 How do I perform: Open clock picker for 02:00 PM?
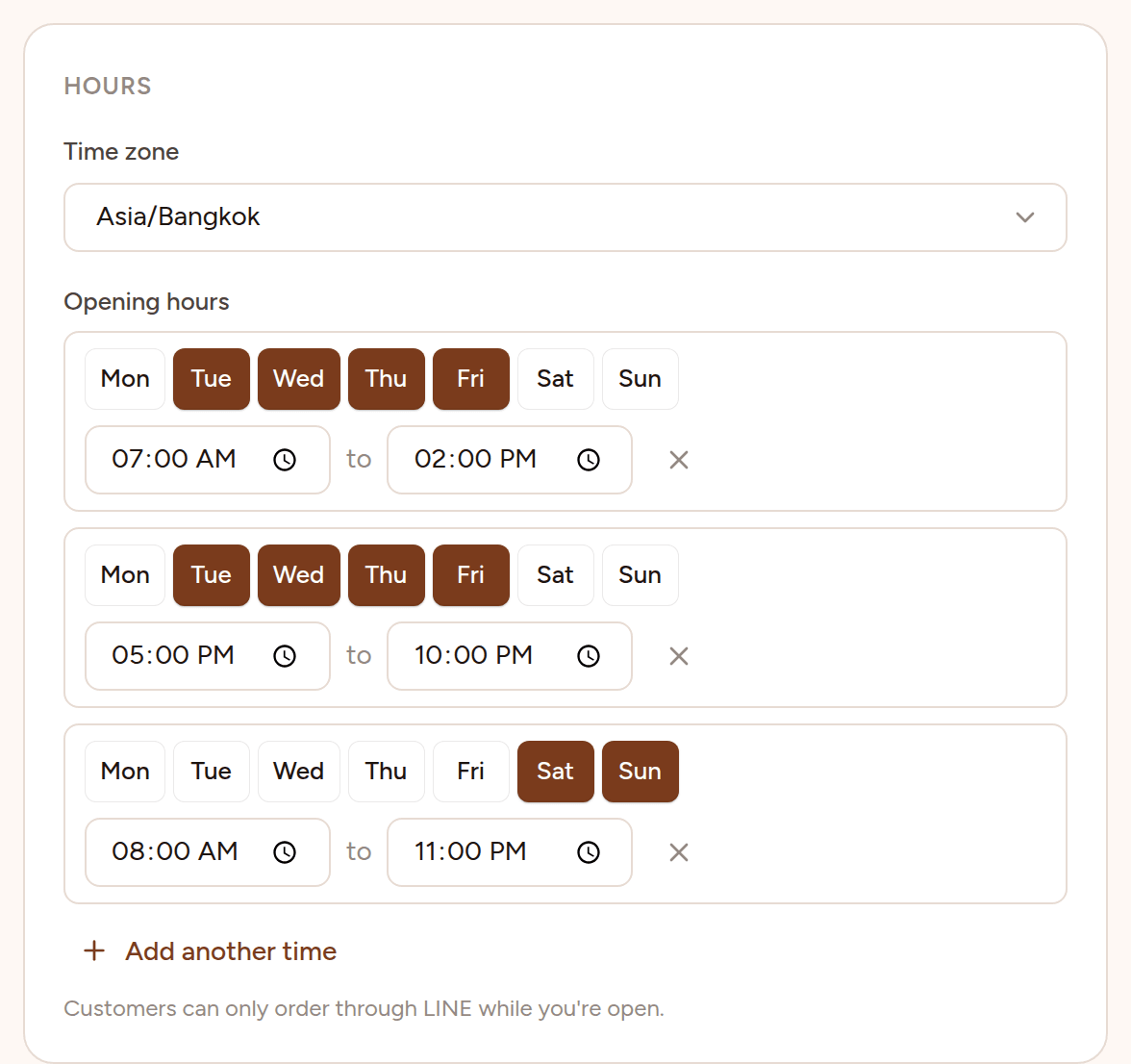click(589, 460)
